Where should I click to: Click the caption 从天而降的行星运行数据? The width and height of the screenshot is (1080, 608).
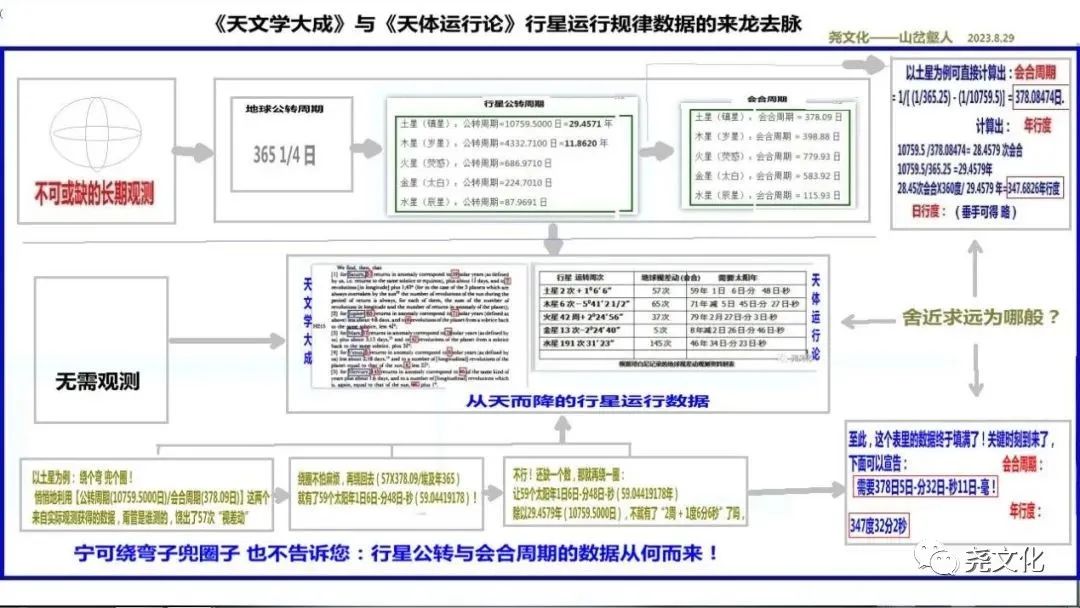[588, 401]
